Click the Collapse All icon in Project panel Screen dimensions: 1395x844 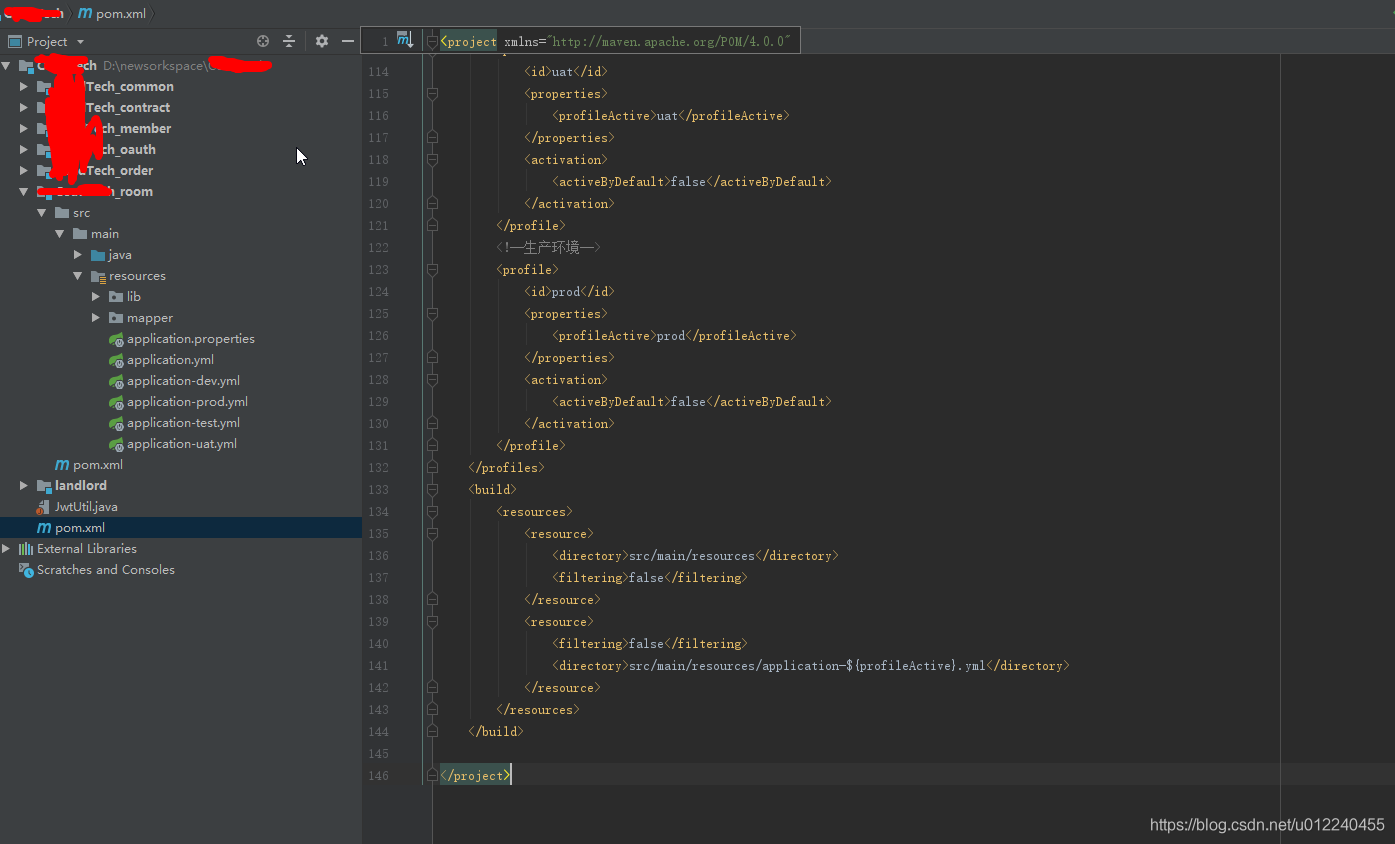click(x=289, y=41)
